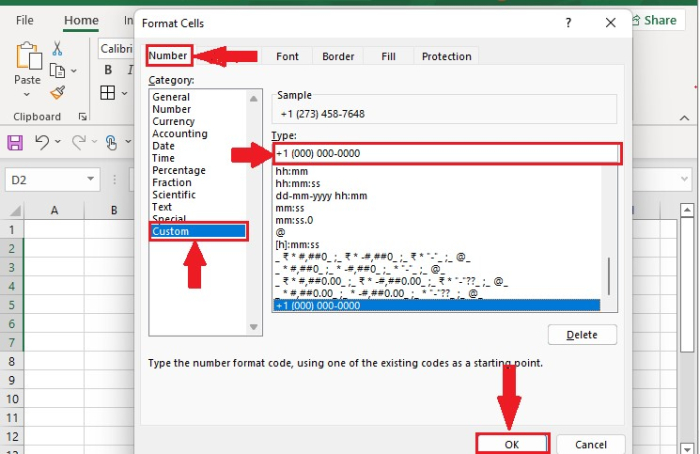This screenshot has width=700, height=454.
Task: Click the category list scroll down arrow
Action: pos(254,327)
